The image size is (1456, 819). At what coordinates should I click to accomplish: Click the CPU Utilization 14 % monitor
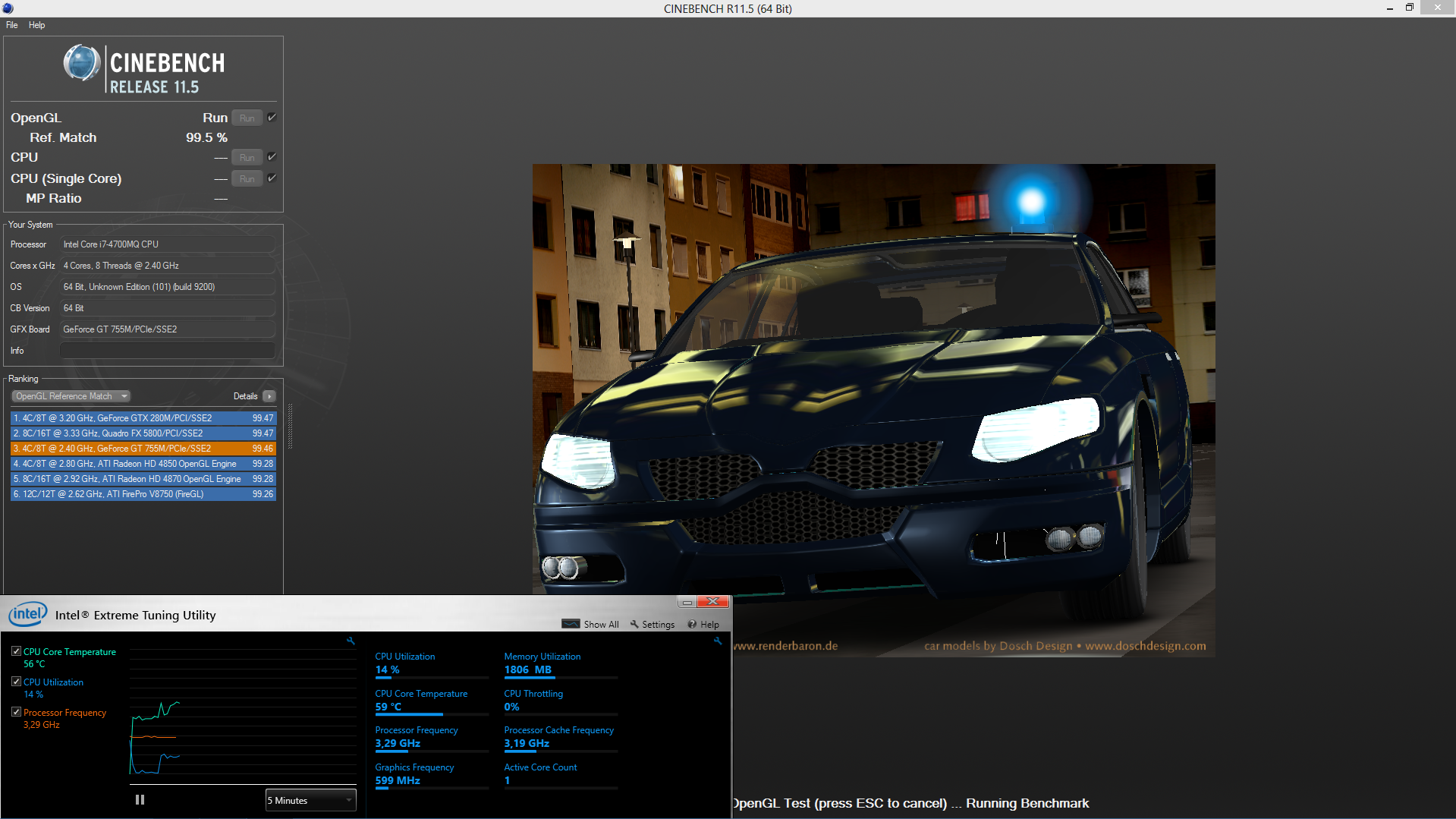(x=431, y=664)
